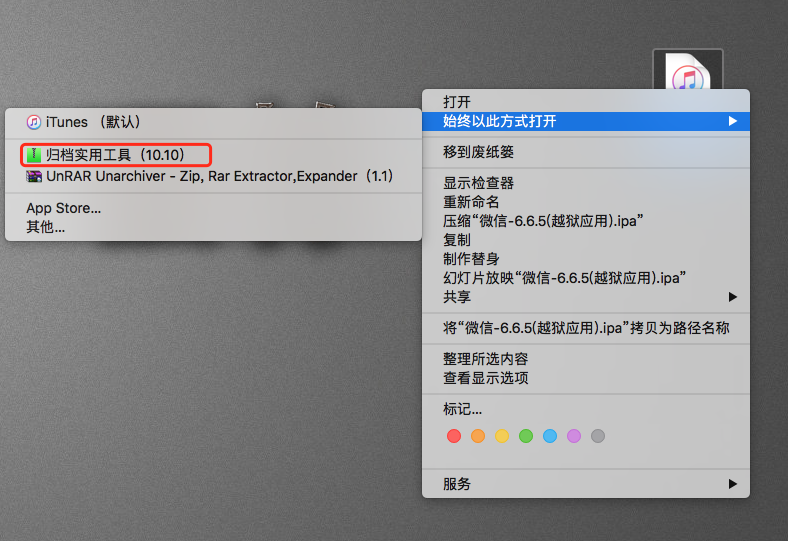Apply the gray tag color

[598, 436]
